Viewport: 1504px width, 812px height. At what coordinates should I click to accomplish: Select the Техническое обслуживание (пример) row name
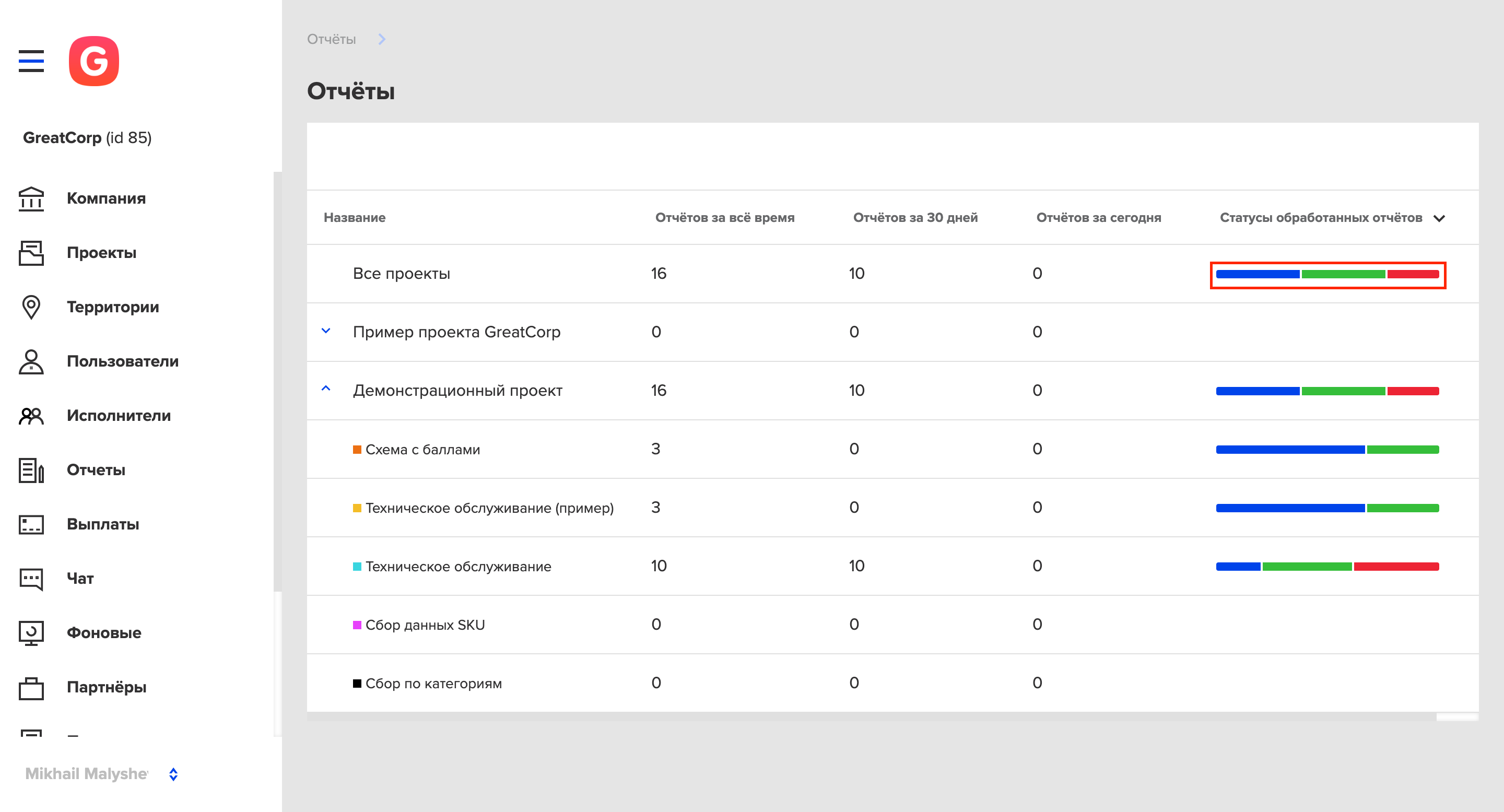489,508
